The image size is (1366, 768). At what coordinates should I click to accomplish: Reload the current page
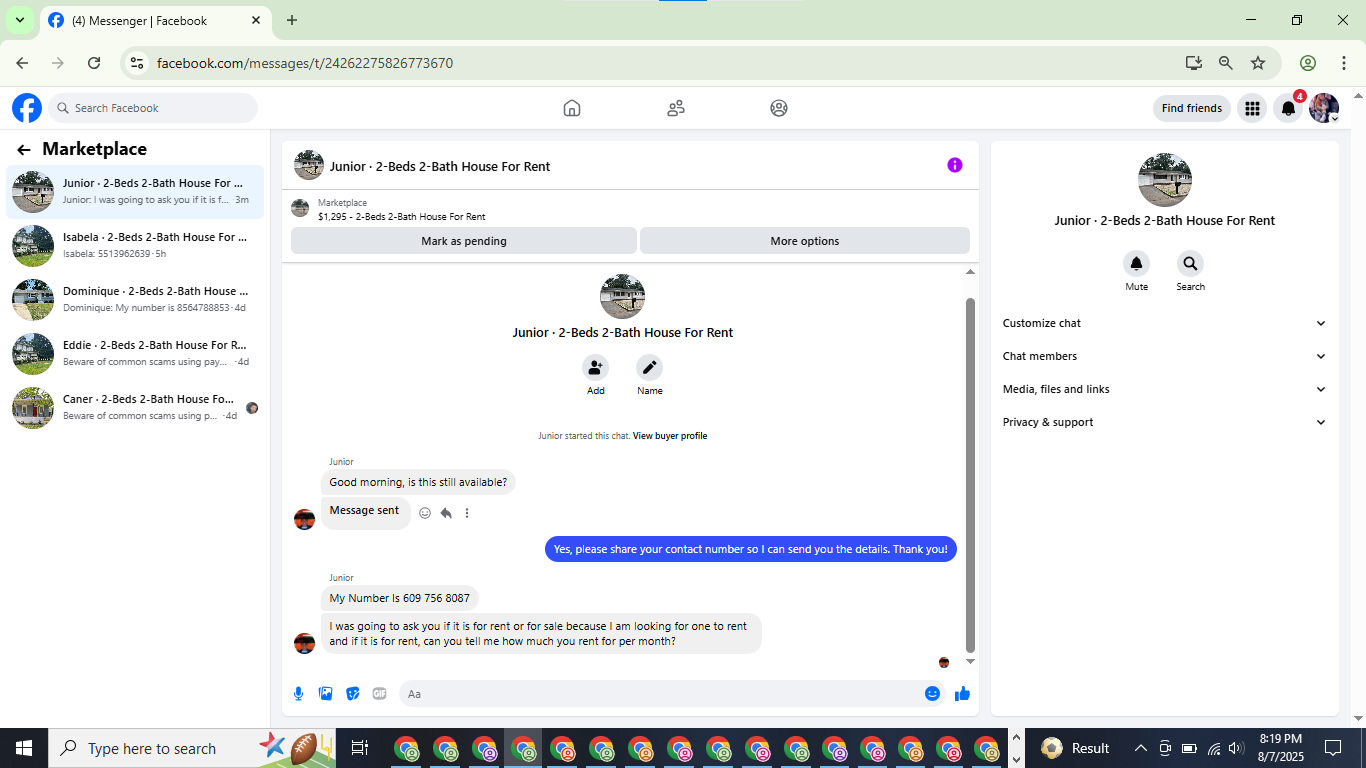pyautogui.click(x=94, y=63)
